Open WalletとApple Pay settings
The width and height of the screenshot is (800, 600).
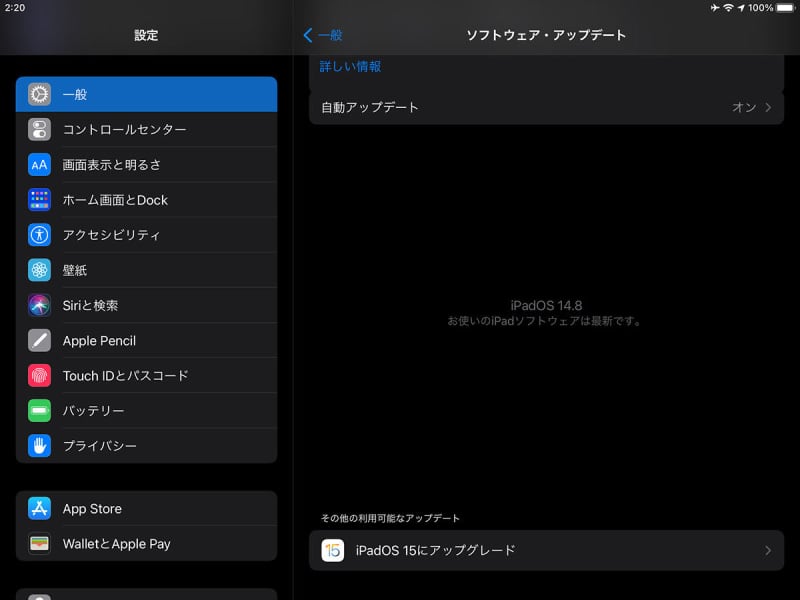146,544
